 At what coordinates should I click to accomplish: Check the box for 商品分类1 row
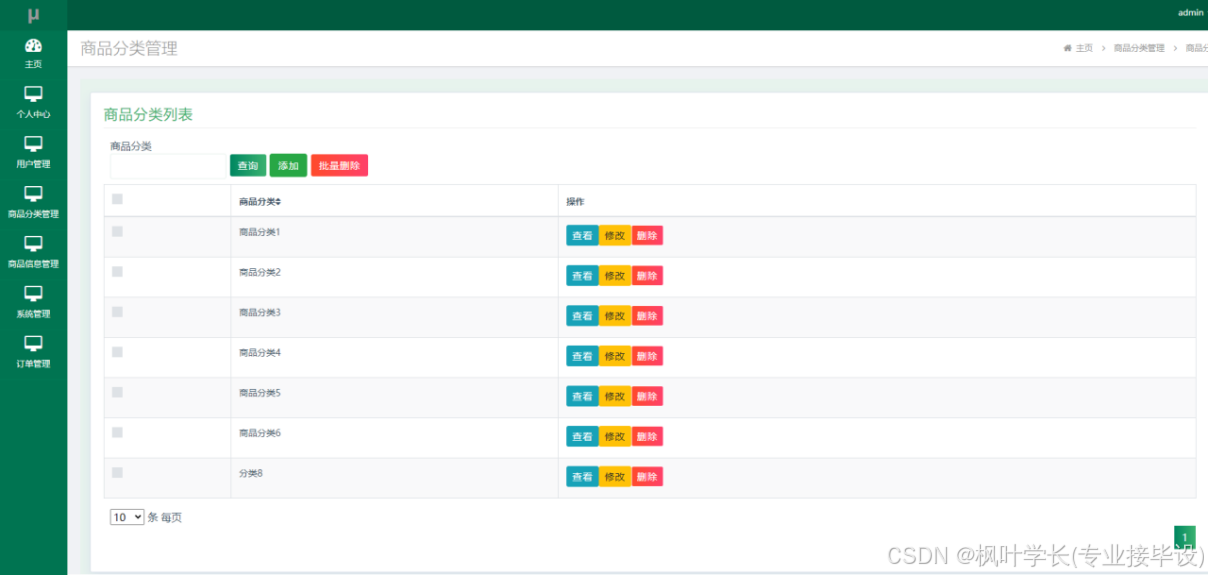click(x=117, y=231)
